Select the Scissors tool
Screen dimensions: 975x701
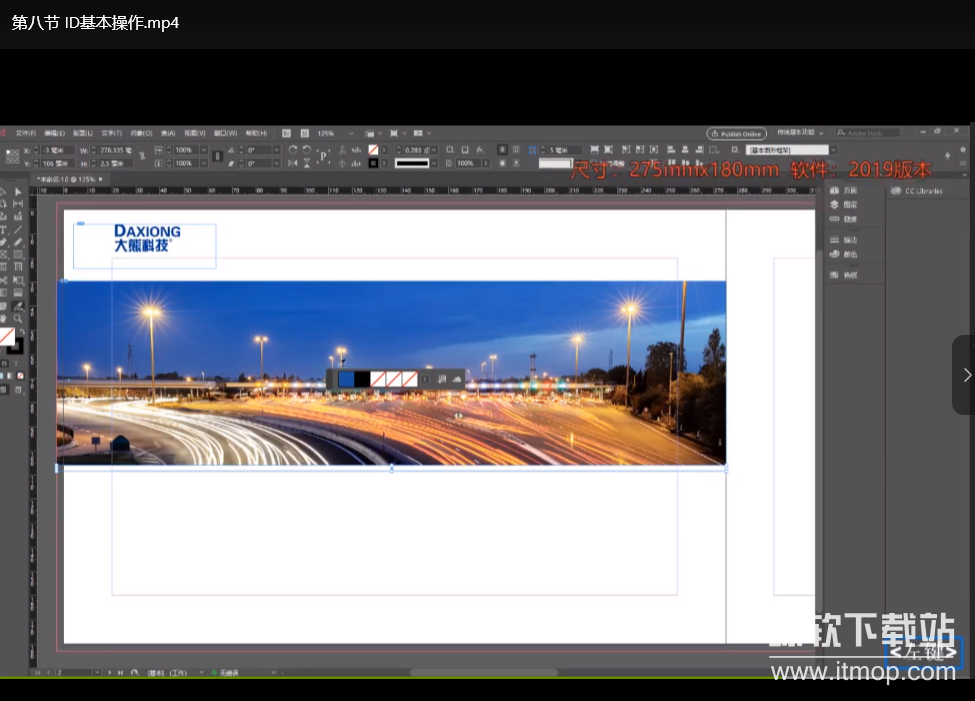click(4, 281)
